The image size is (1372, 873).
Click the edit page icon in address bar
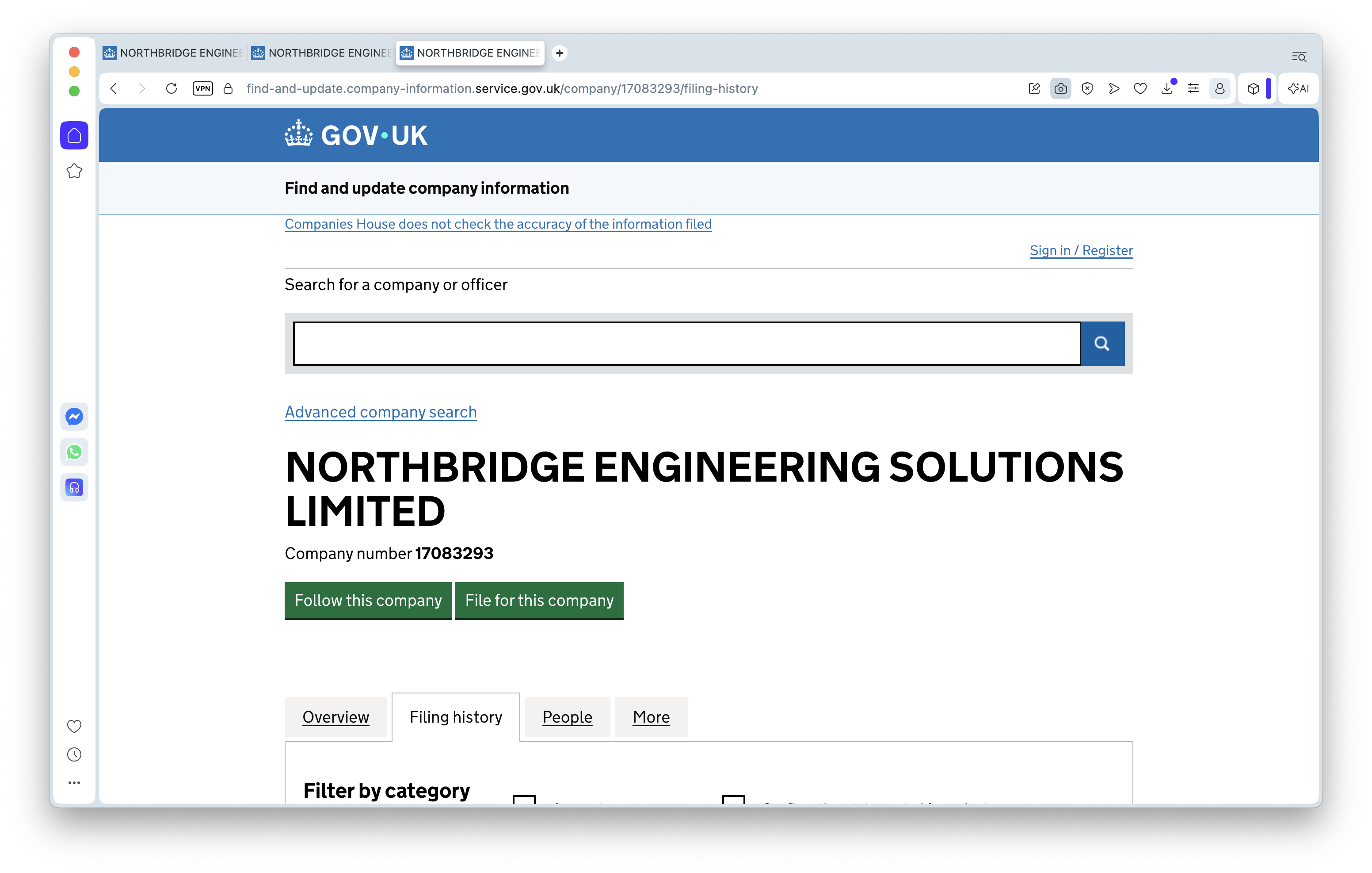coord(1034,88)
